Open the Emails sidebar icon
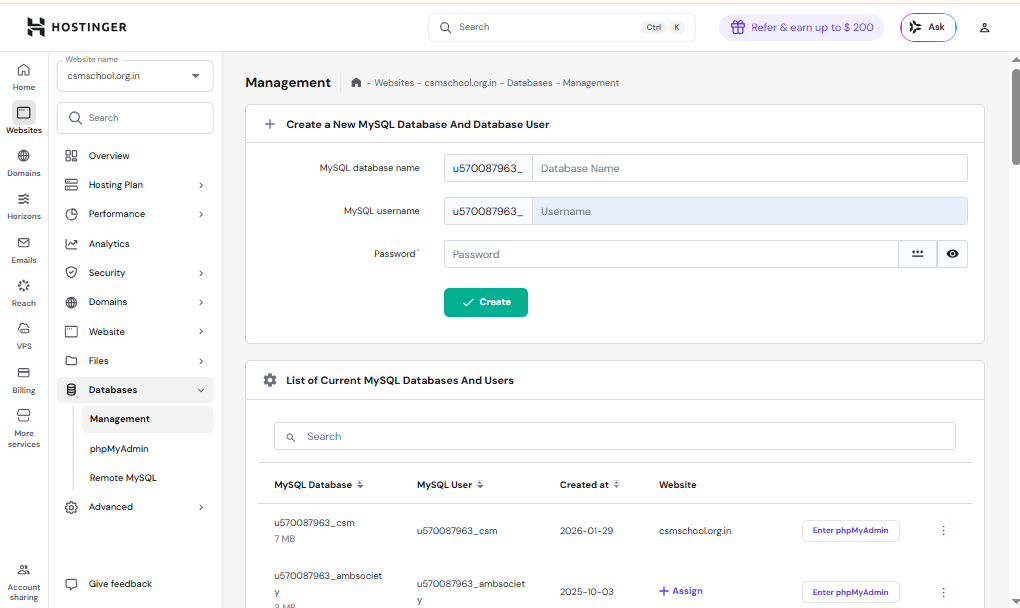This screenshot has width=1020, height=608. point(24,243)
